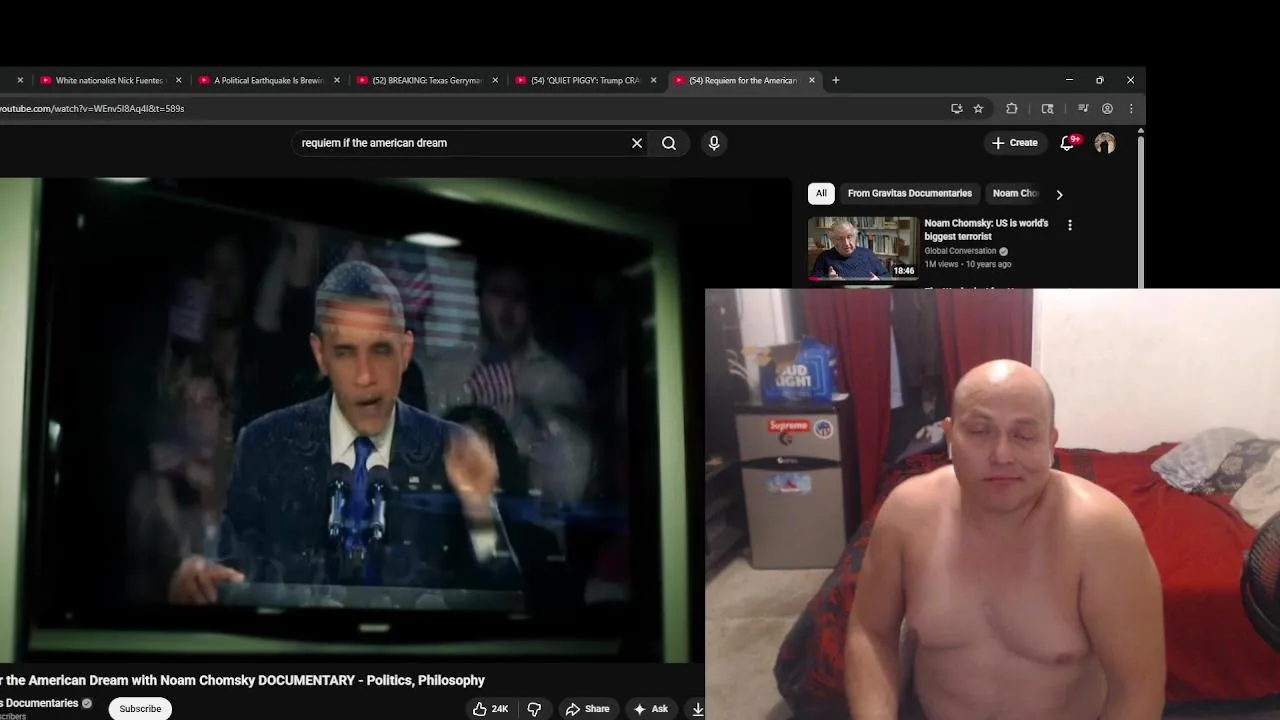
Task: Click the Subscribe button
Action: [x=140, y=709]
